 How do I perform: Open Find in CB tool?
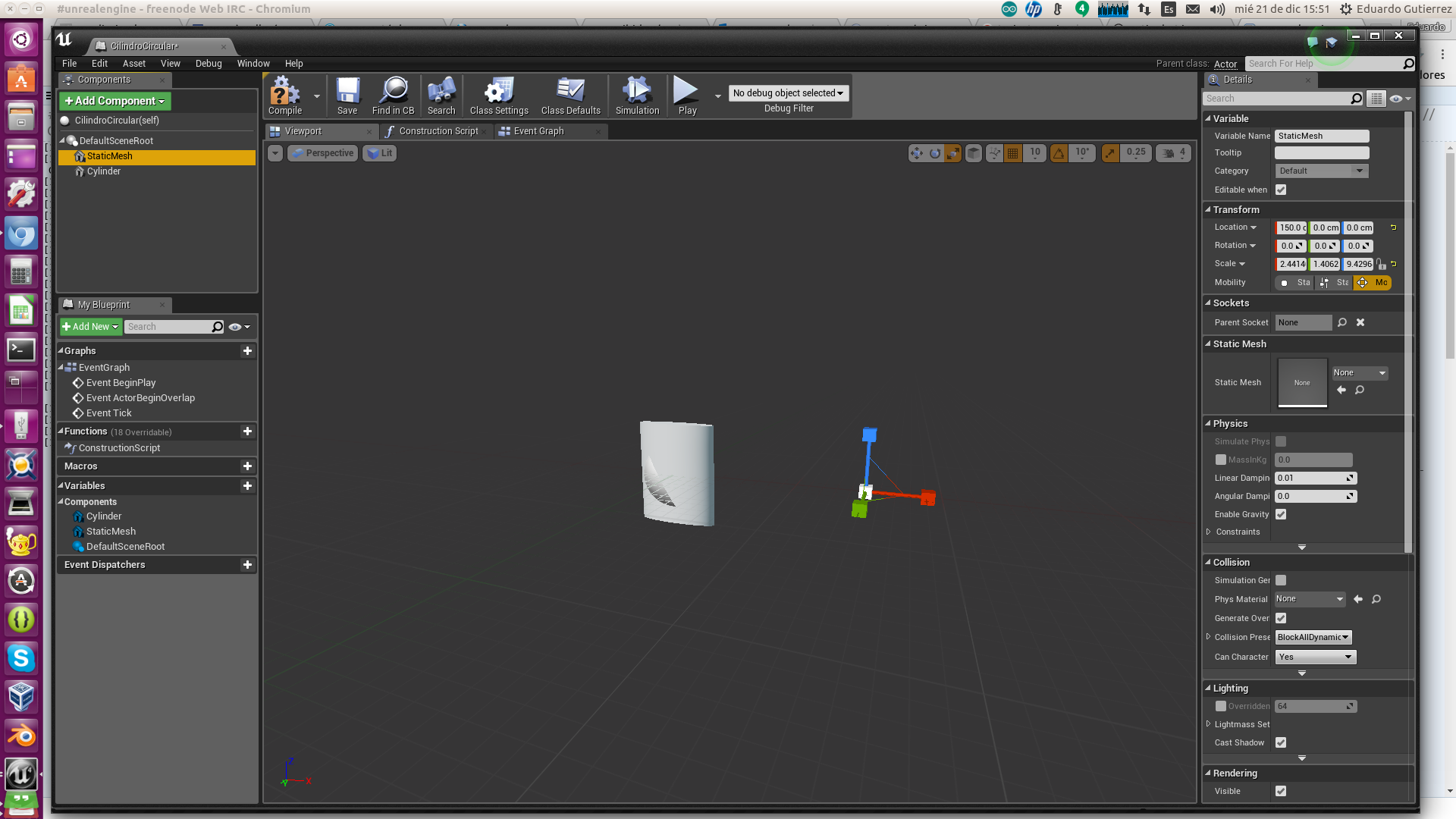point(393,96)
